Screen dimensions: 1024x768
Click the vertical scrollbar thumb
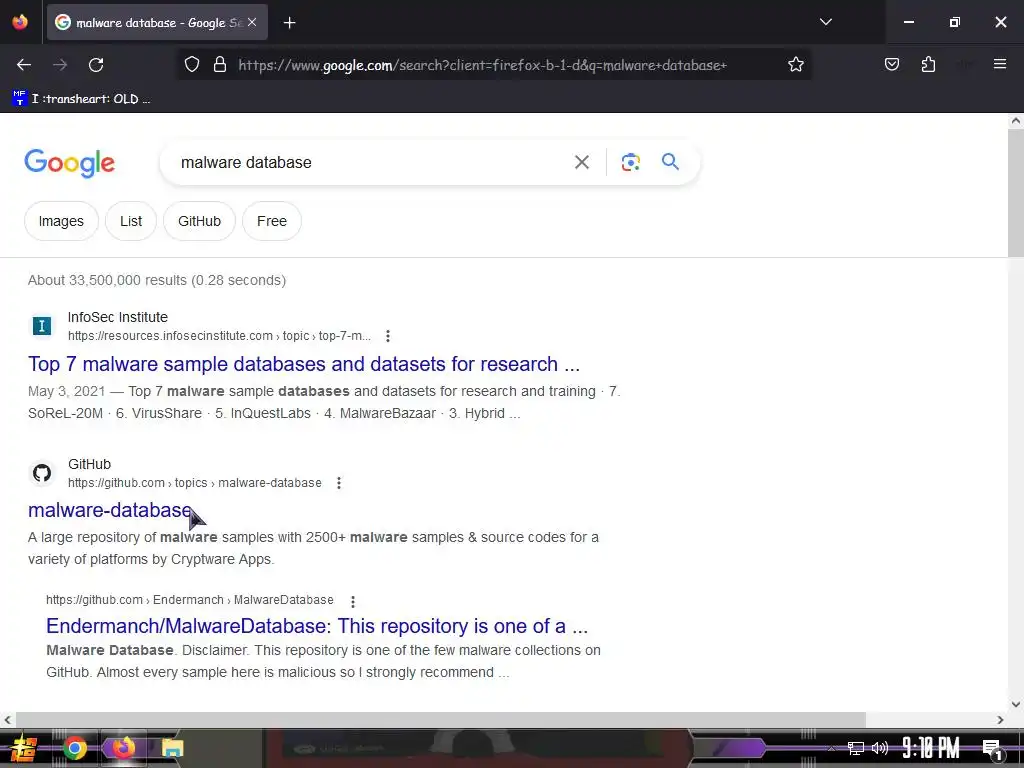pyautogui.click(x=1015, y=193)
